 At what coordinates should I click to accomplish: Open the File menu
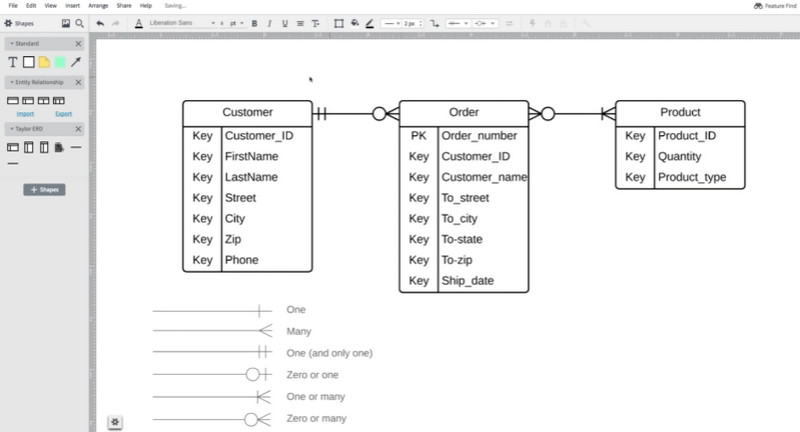point(13,6)
